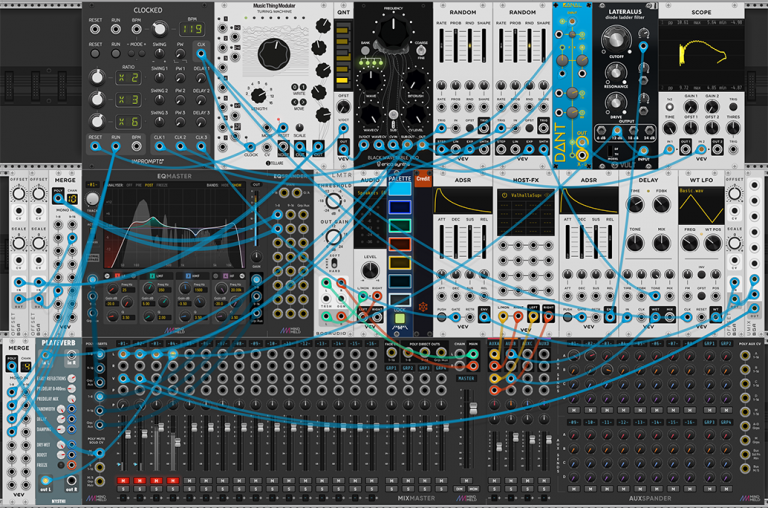Select the yellow swatch in Palette
This screenshot has height=508, width=768.
tap(400, 263)
